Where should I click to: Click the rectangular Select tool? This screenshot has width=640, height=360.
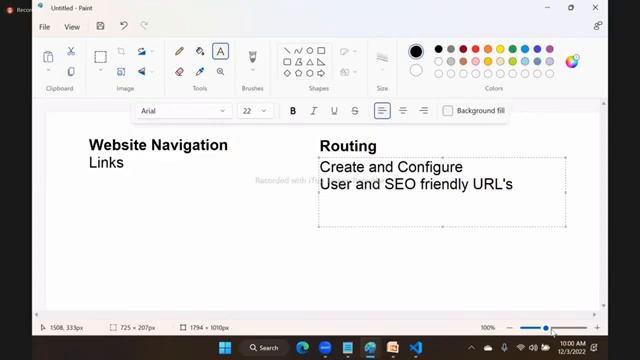pyautogui.click(x=100, y=57)
